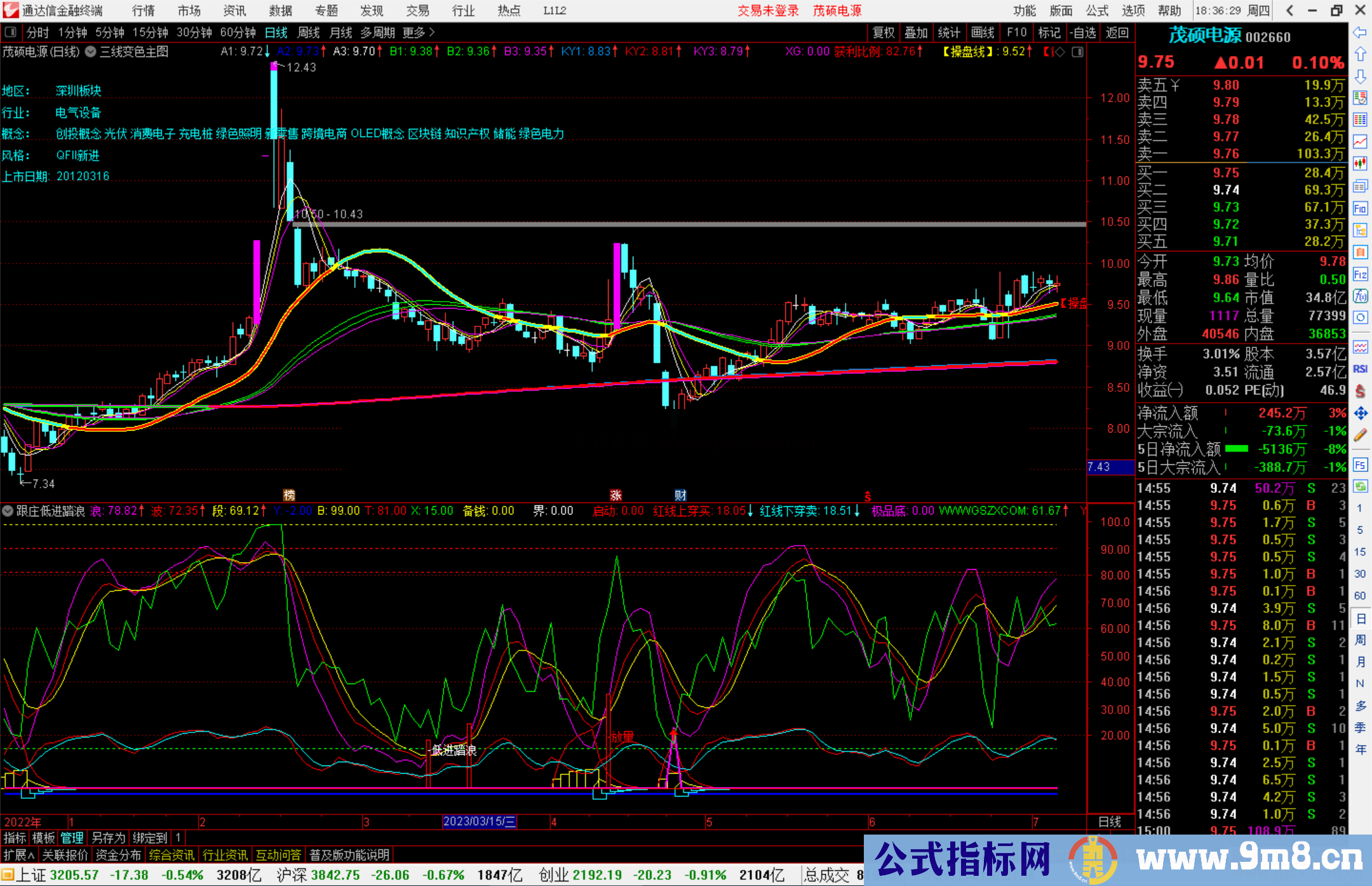Open the orange document report icon
Image resolution: width=1372 pixels, height=886 pixels.
click(x=1360, y=252)
